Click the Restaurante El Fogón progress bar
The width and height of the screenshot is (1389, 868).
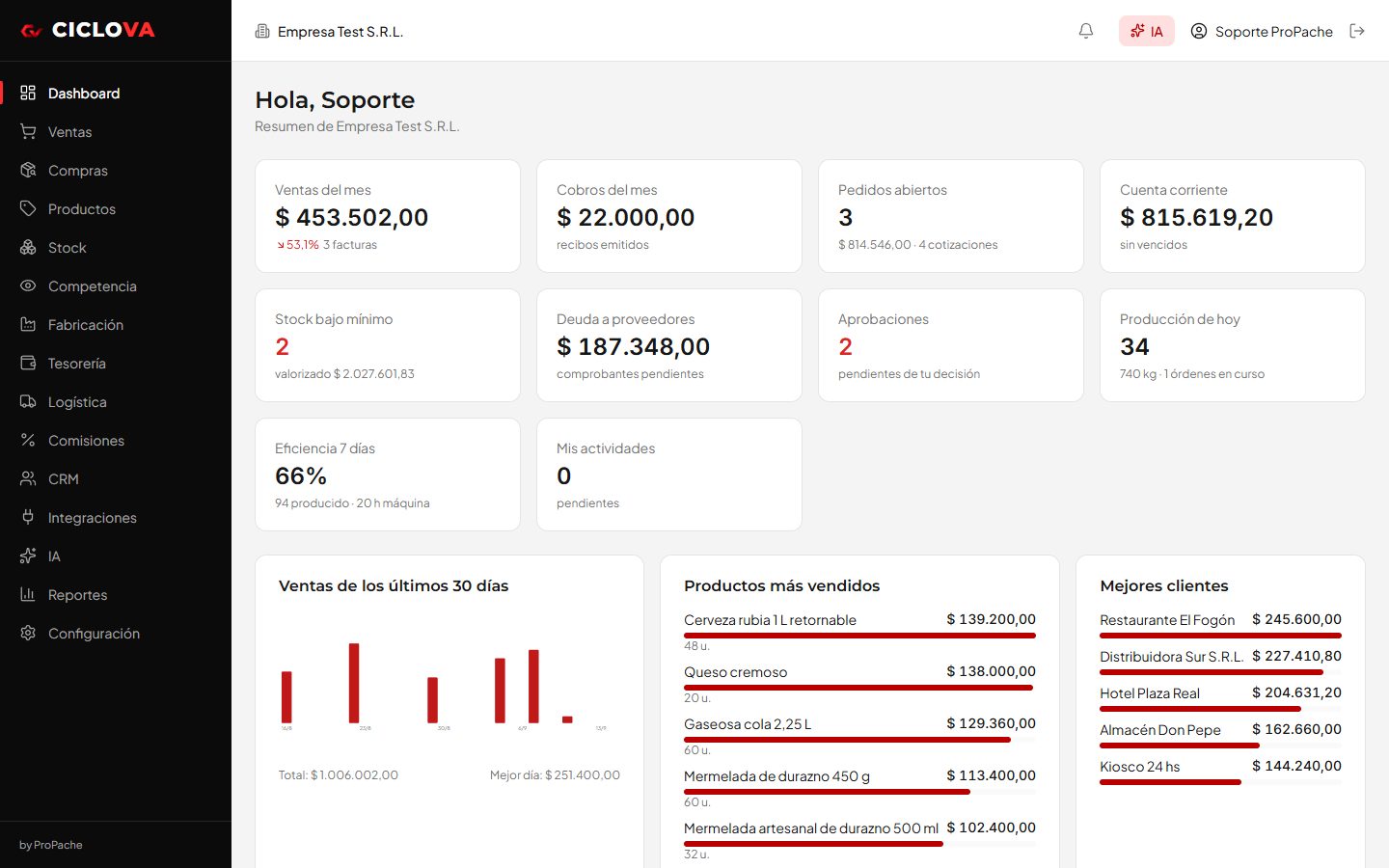1220,636
